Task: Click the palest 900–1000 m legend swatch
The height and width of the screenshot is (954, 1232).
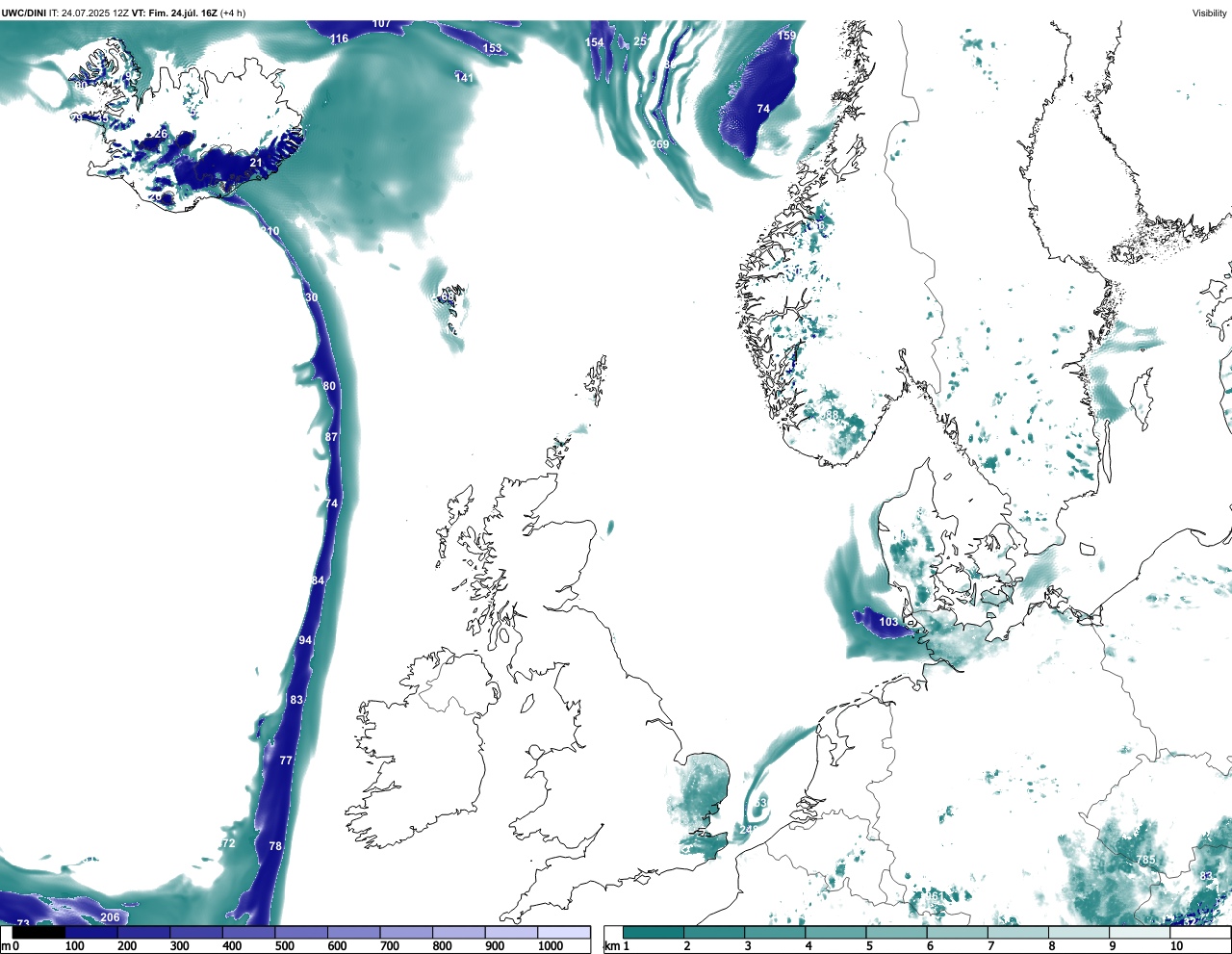Action: [511, 932]
